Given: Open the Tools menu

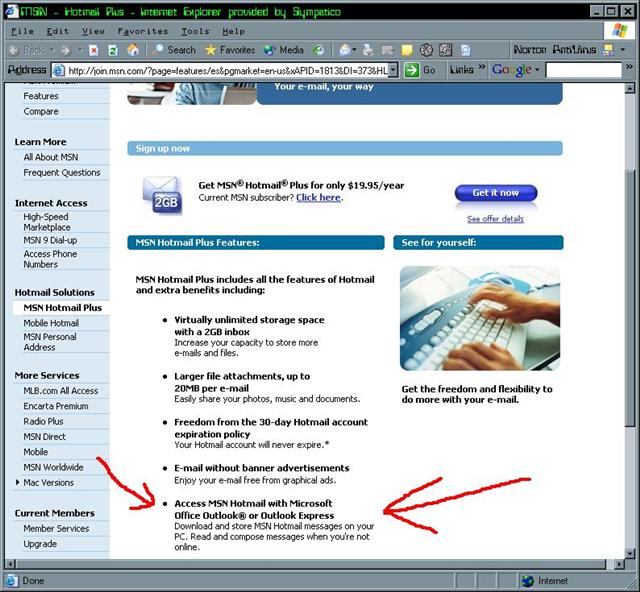Looking at the screenshot, I should [195, 31].
